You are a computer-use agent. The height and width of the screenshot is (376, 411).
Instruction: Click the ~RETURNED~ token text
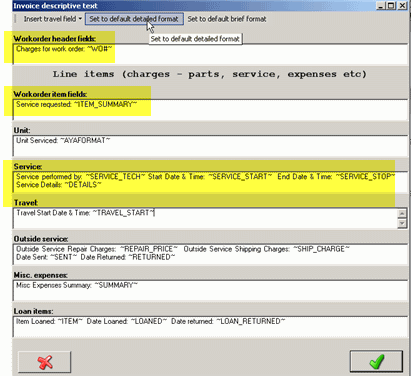[151, 257]
